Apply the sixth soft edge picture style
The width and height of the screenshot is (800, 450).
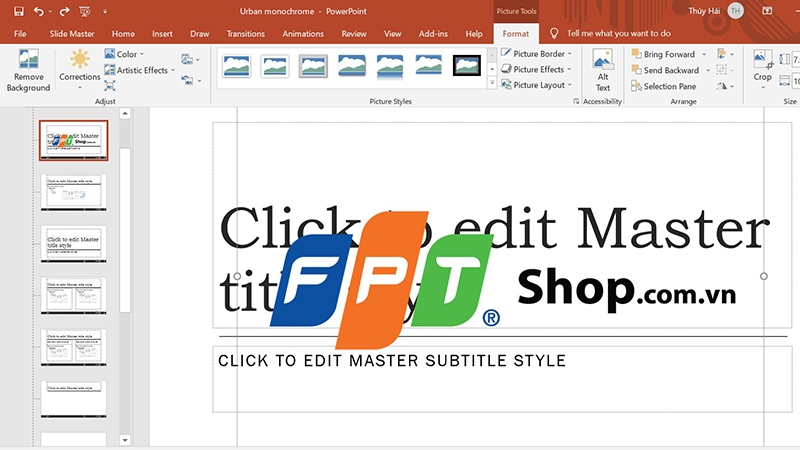pyautogui.click(x=428, y=66)
